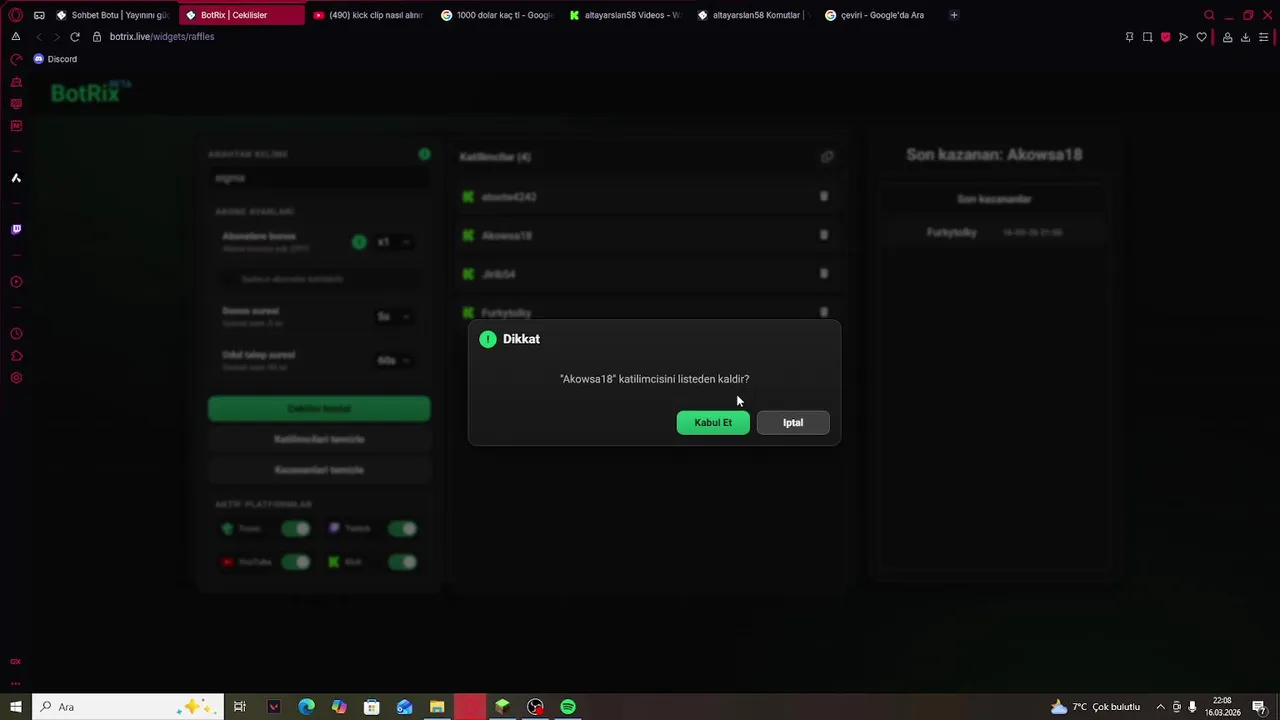Click the green Dikkat exclamation icon

(x=487, y=339)
